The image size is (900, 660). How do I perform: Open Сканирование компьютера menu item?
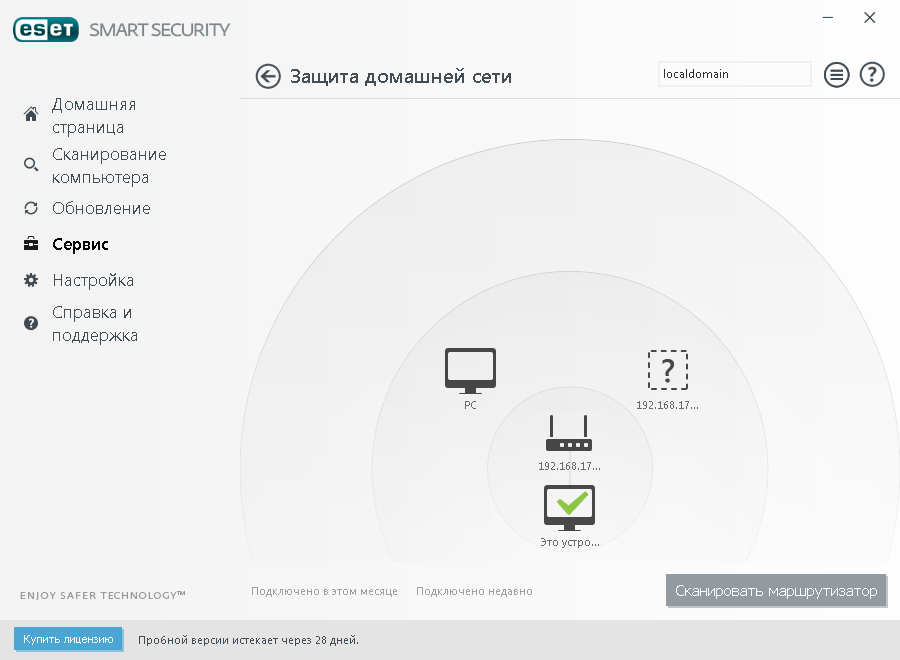pos(109,165)
